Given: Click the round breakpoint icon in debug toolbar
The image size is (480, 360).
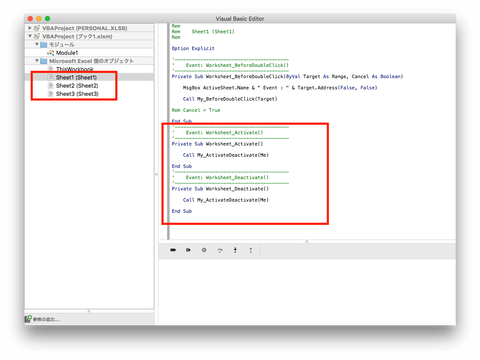Looking at the screenshot, I should (x=204, y=250).
